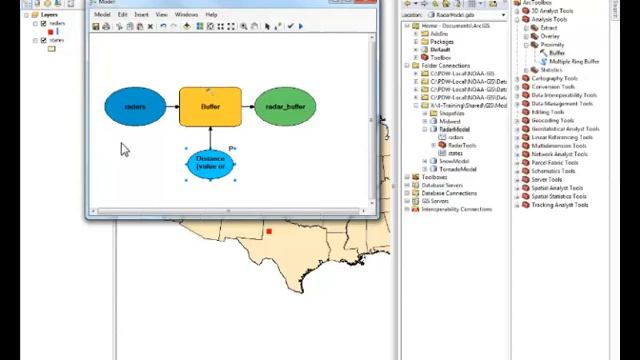This screenshot has width=640, height=360.
Task: Click the red radars symbol swatch
Action: (51, 32)
